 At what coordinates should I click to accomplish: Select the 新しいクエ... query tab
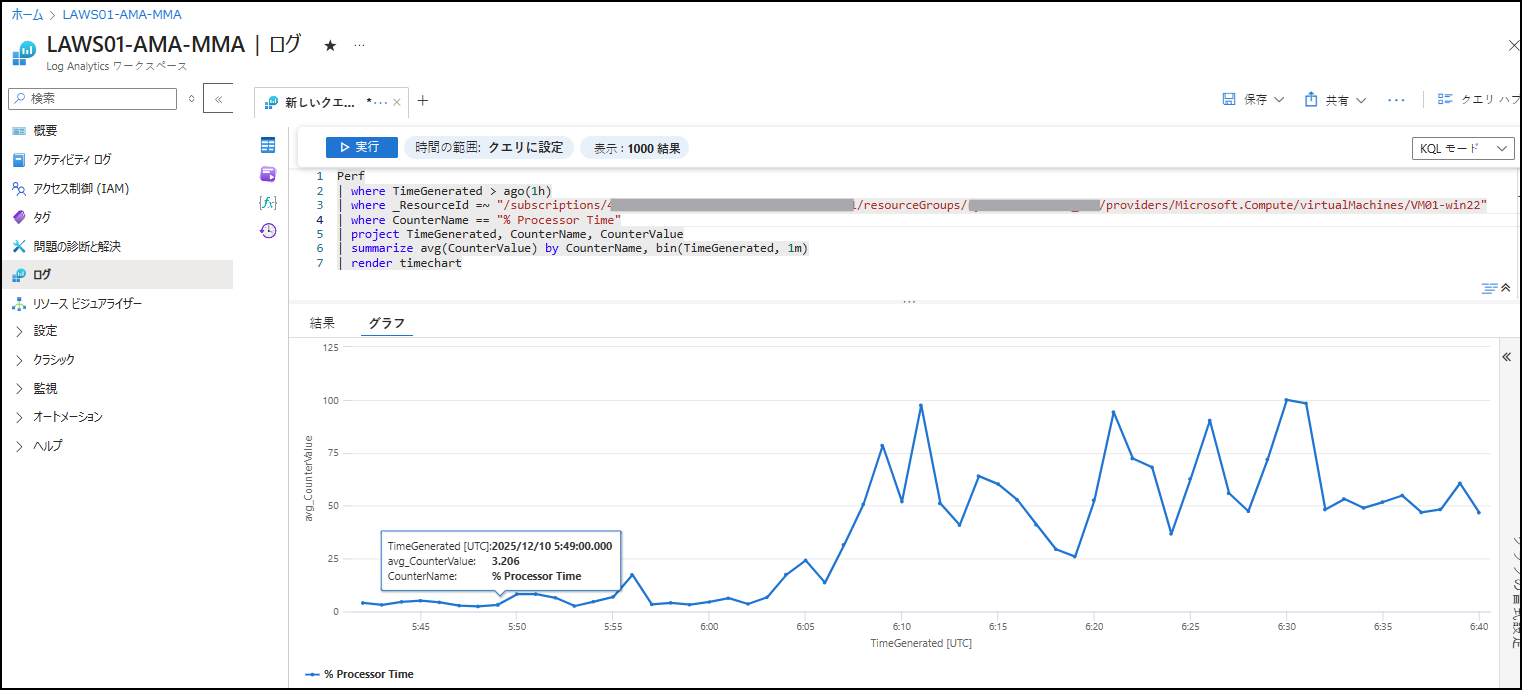point(320,102)
